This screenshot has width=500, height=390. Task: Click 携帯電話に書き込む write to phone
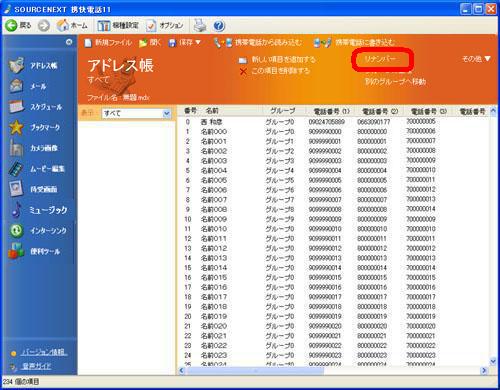pyautogui.click(x=354, y=42)
